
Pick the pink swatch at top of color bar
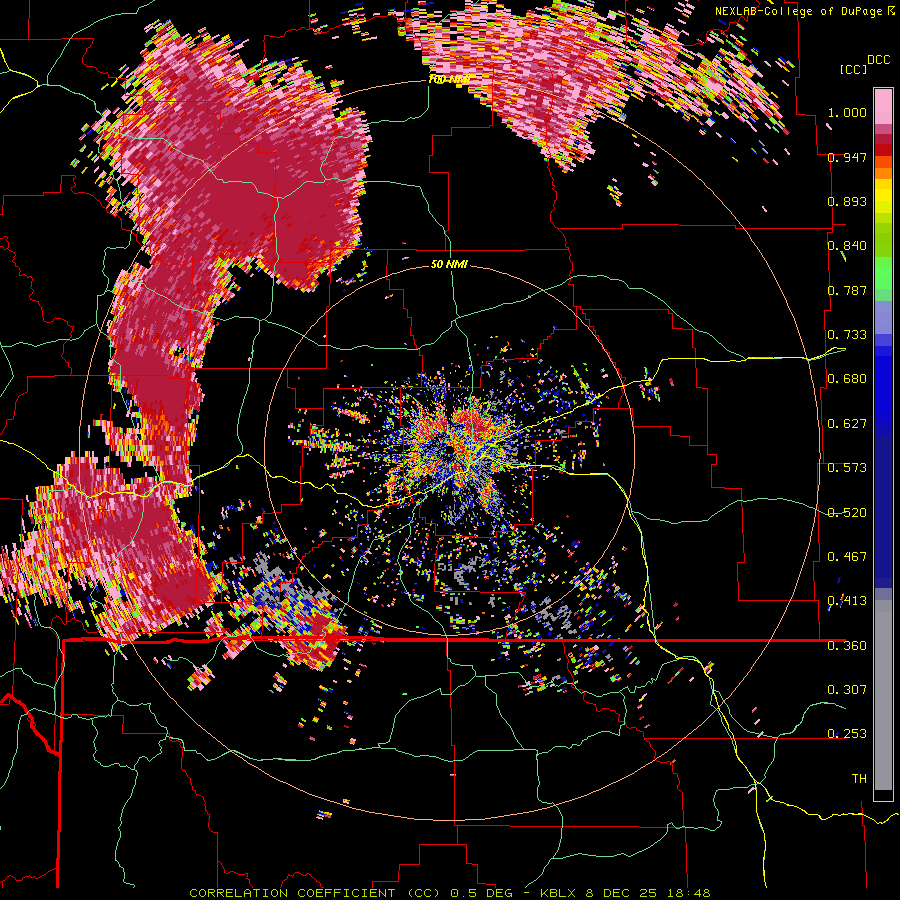pyautogui.click(x=883, y=106)
